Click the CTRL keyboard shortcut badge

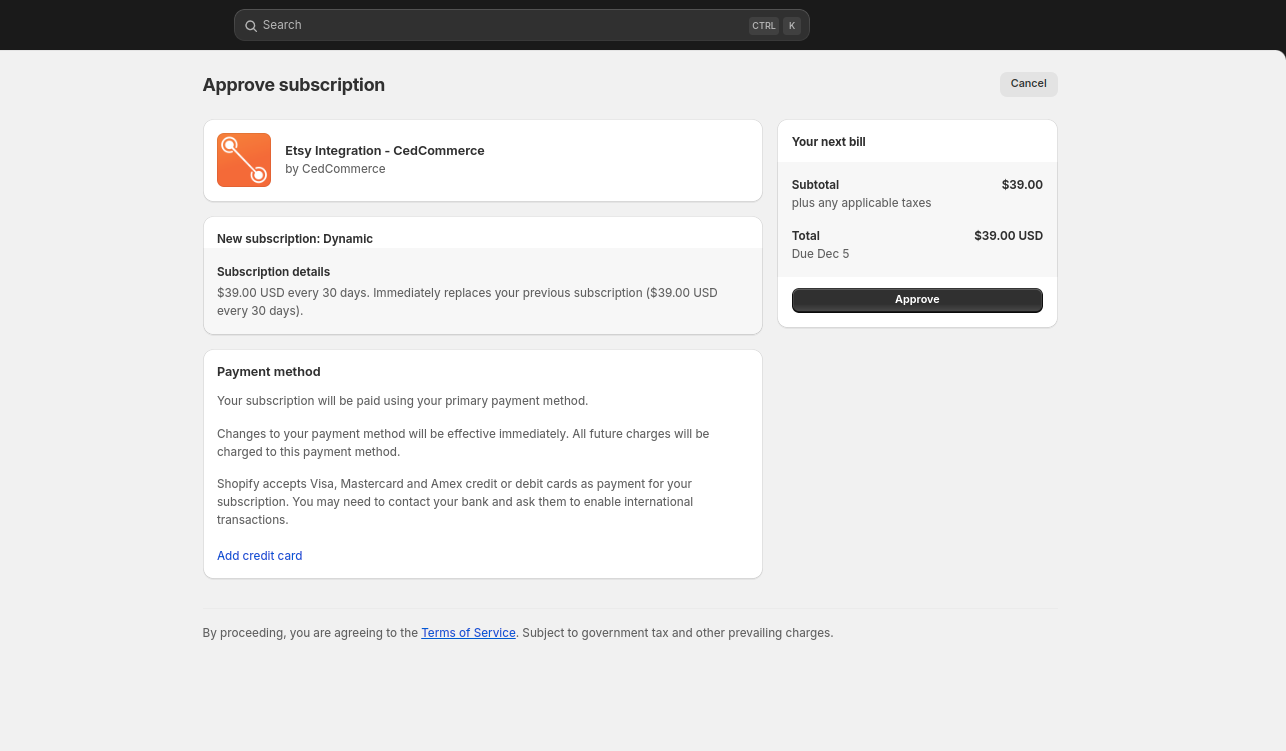click(764, 26)
